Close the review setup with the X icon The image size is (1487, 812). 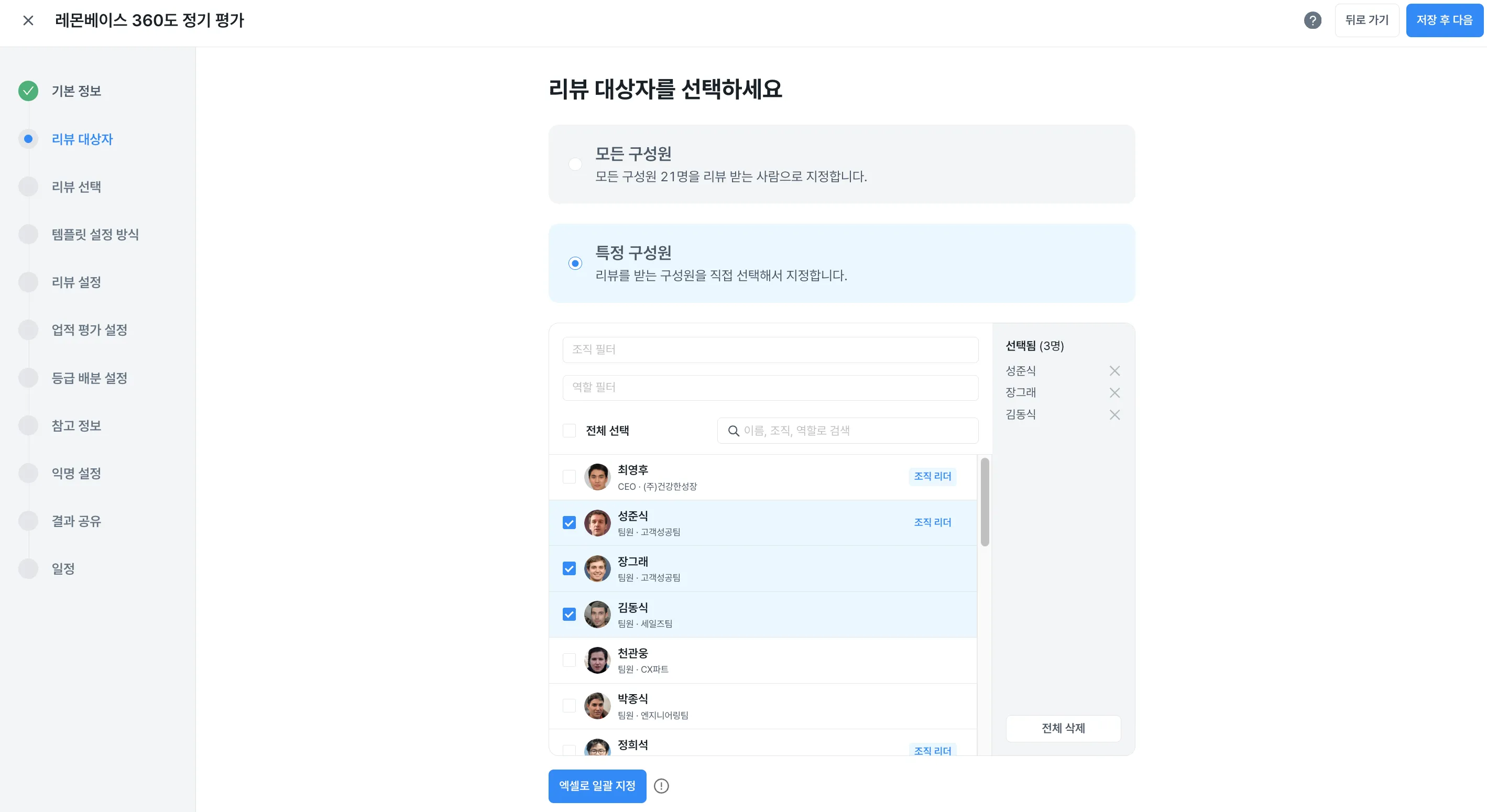pos(28,21)
